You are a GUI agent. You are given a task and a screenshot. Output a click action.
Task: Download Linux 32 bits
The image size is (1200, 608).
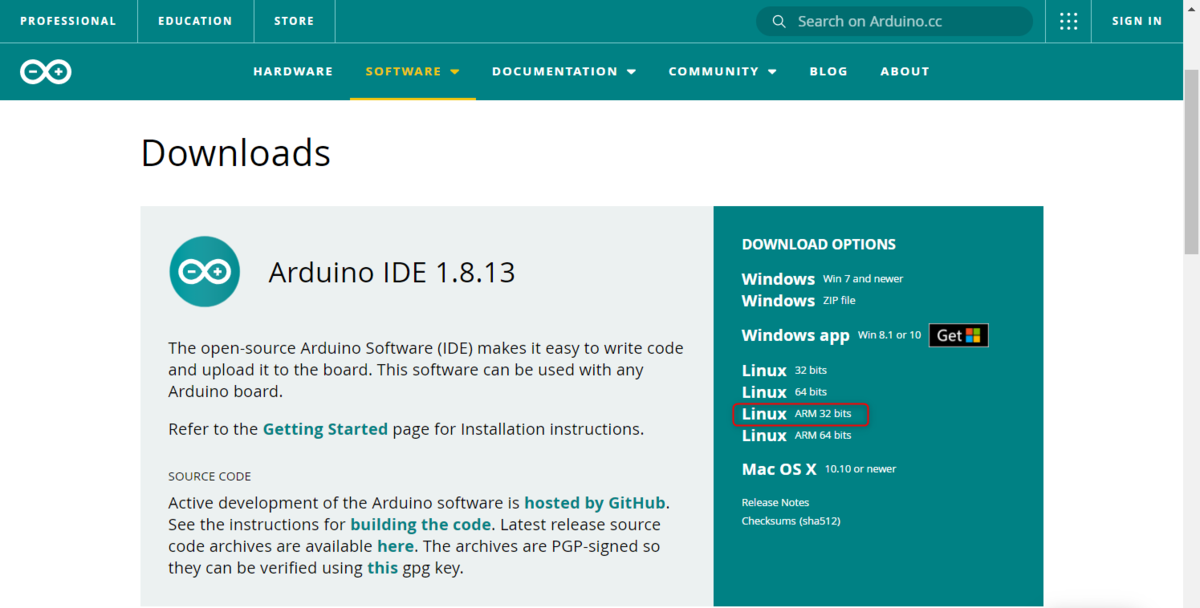click(784, 370)
